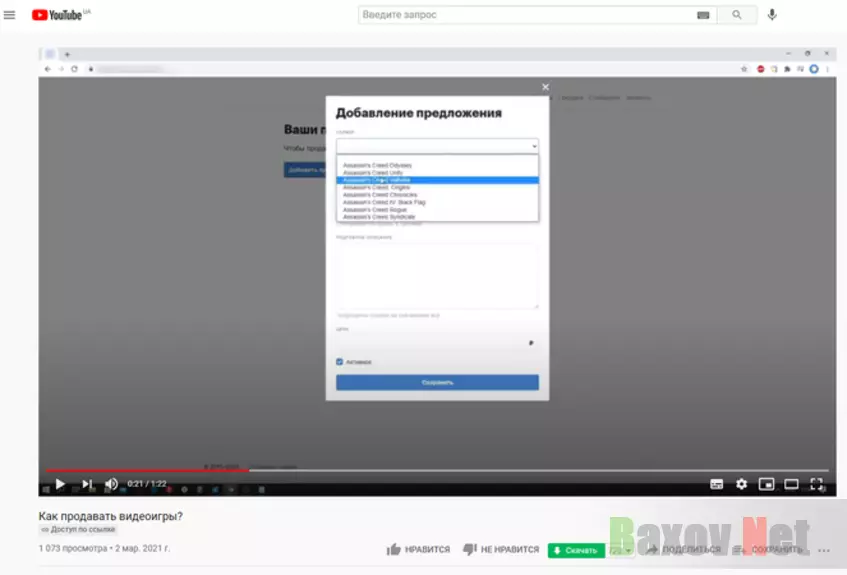Go forward in the recorded browser
847x575 pixels.
click(61, 69)
